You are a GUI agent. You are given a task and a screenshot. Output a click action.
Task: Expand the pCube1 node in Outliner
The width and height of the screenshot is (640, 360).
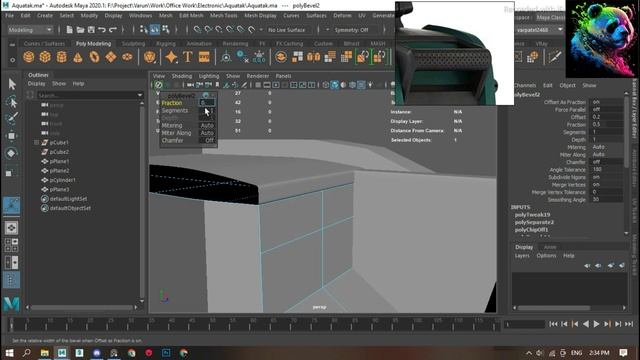coord(36,142)
